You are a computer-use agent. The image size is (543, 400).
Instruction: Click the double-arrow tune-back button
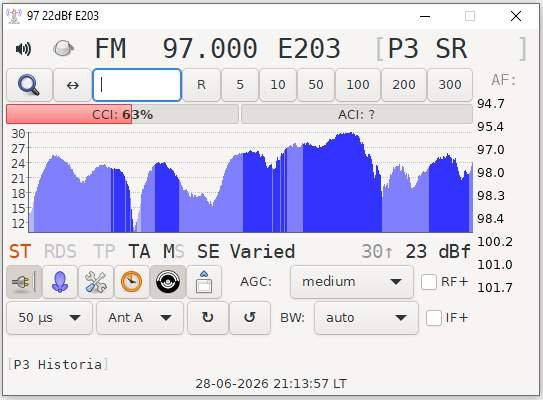click(73, 85)
